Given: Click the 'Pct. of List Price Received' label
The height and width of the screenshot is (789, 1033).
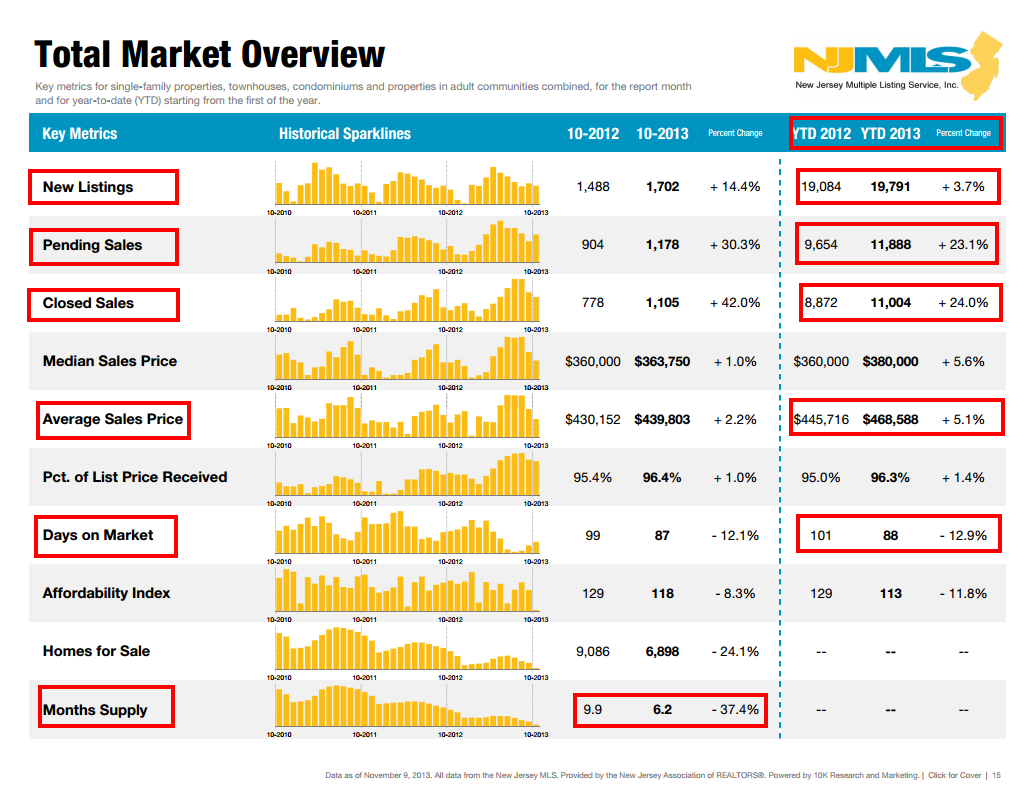Looking at the screenshot, I should 135,477.
